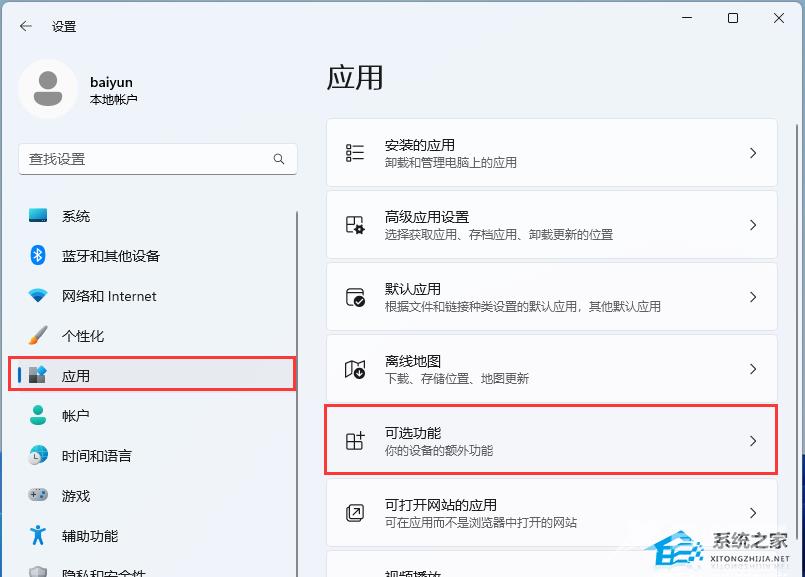
Task: Click the 安装的应用 list icon
Action: coord(355,153)
